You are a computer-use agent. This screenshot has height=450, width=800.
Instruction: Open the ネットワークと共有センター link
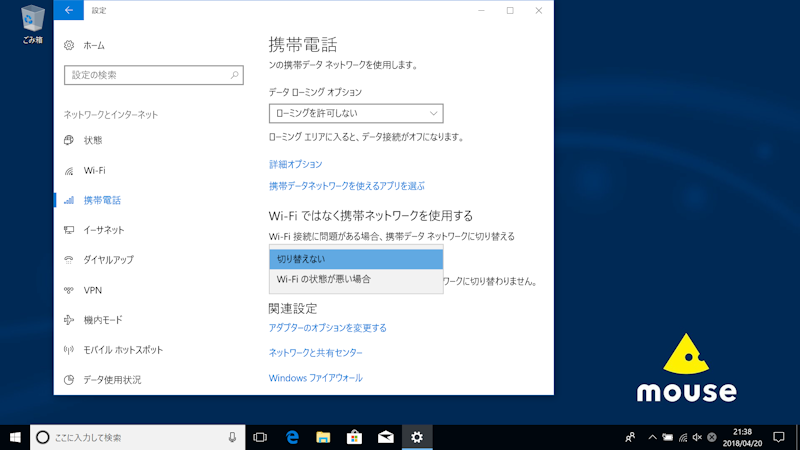pyautogui.click(x=315, y=353)
